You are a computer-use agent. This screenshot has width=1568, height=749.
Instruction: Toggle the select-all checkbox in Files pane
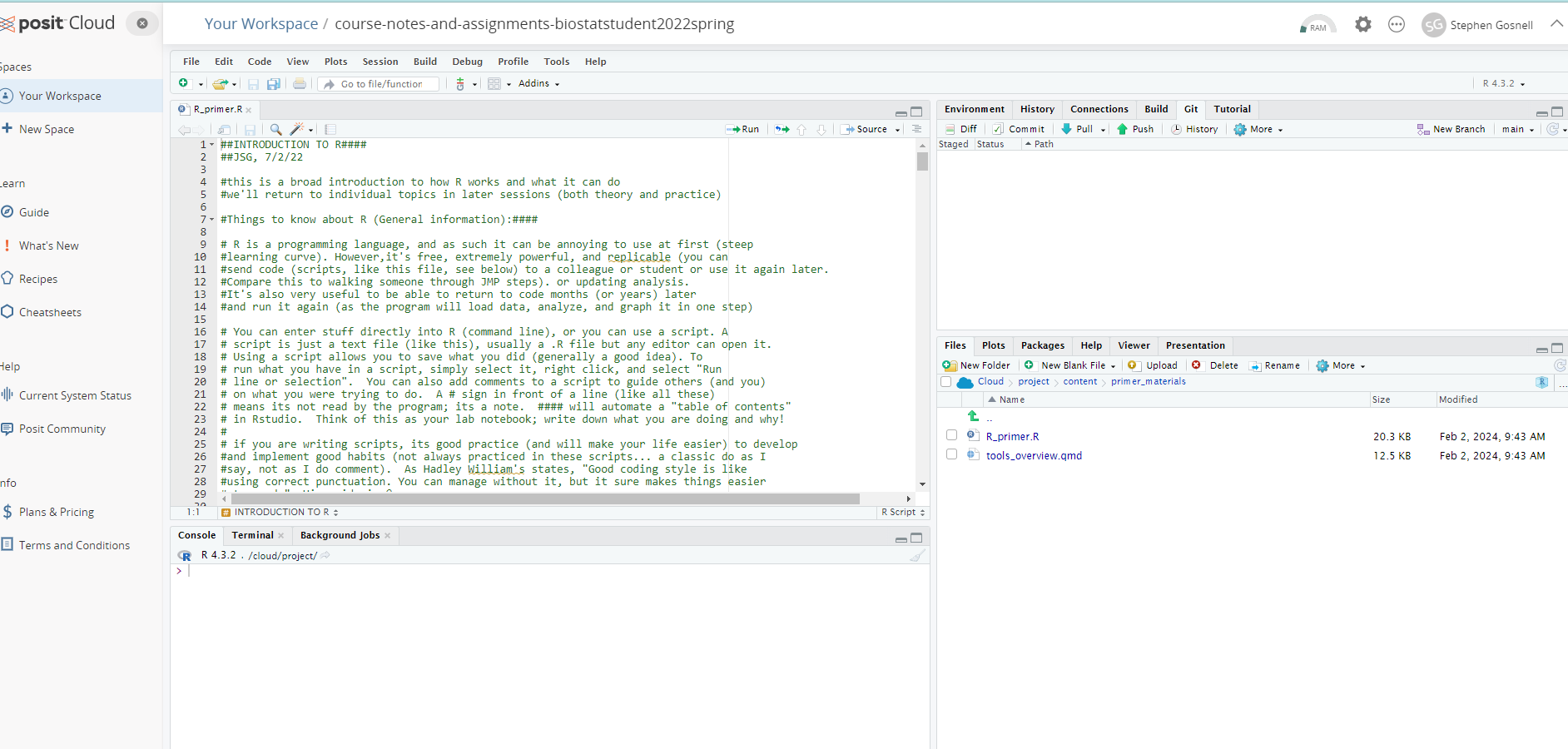click(945, 381)
